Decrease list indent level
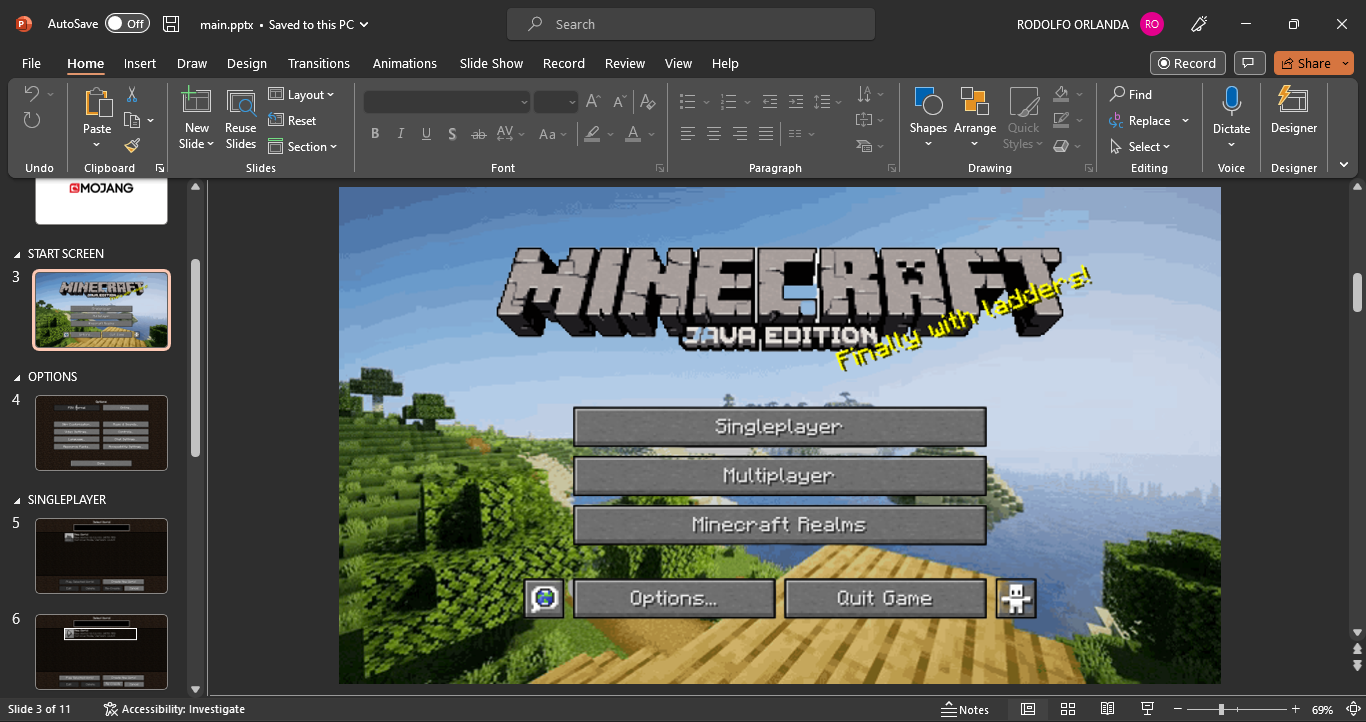 (770, 102)
